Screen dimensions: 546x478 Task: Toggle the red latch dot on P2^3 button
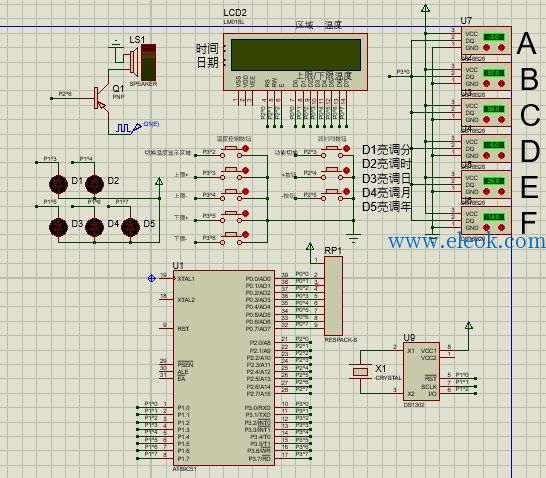[346, 149]
